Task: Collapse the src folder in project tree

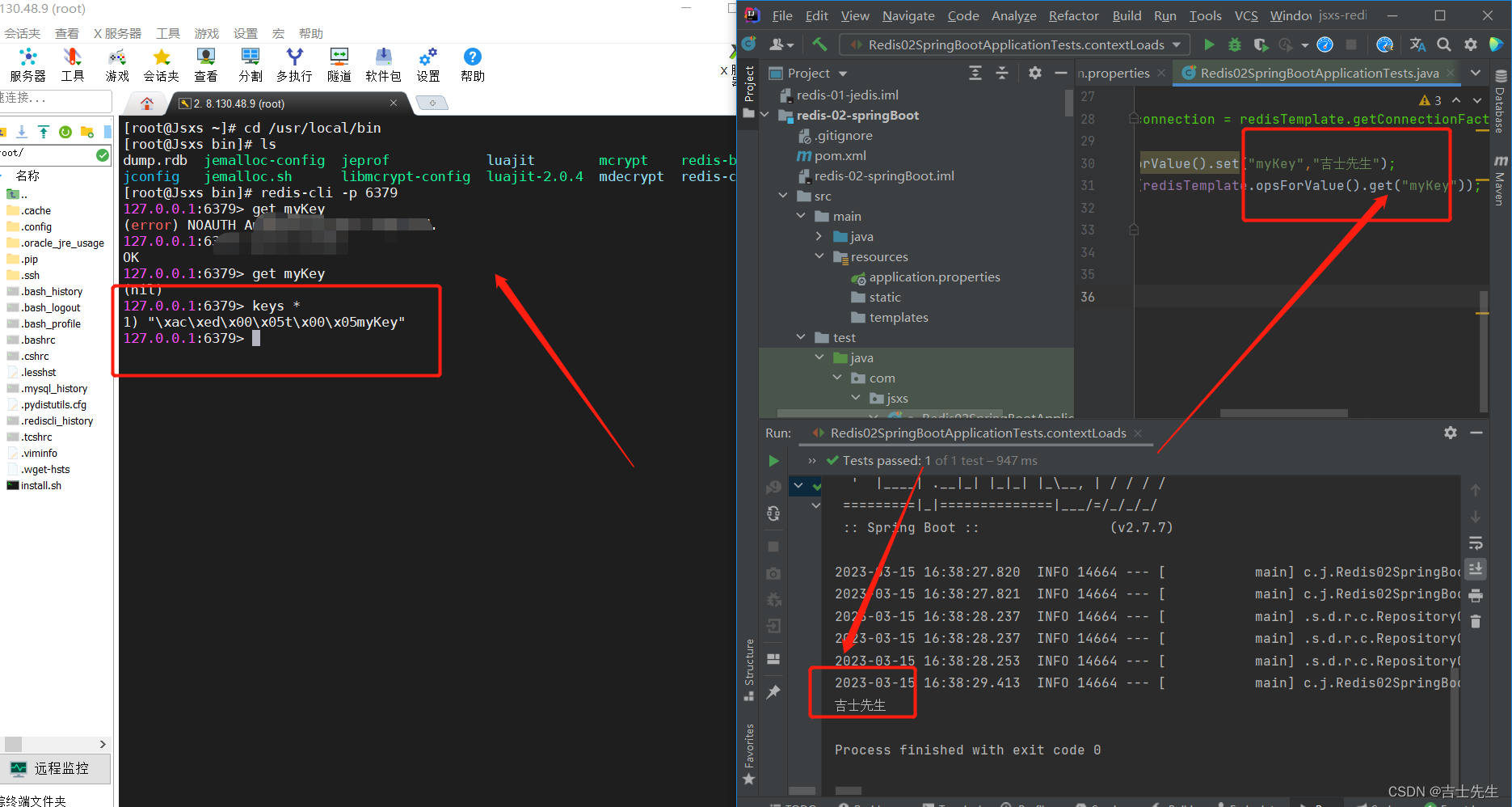Action: pos(782,196)
